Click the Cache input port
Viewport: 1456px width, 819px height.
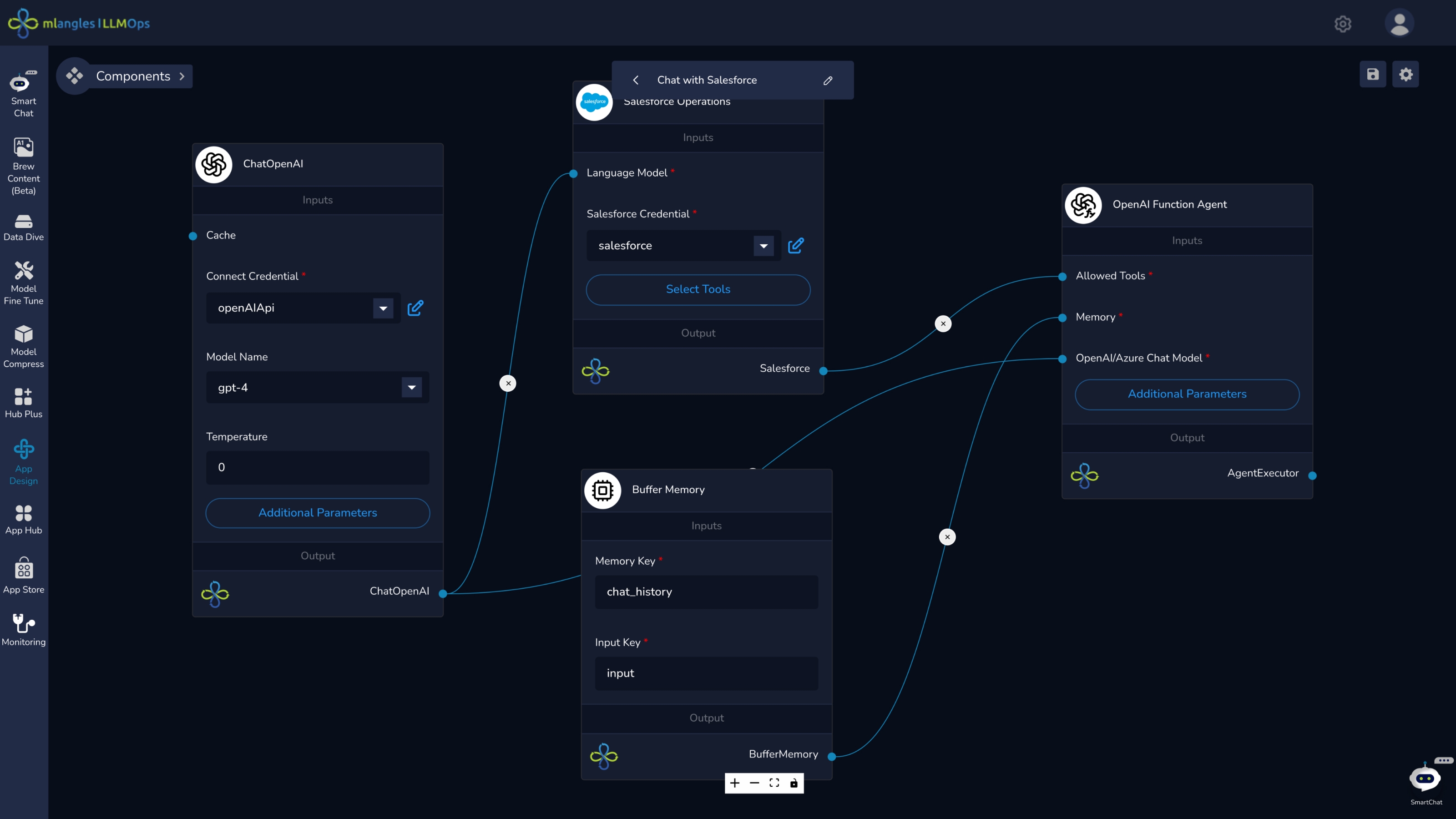pos(193,236)
